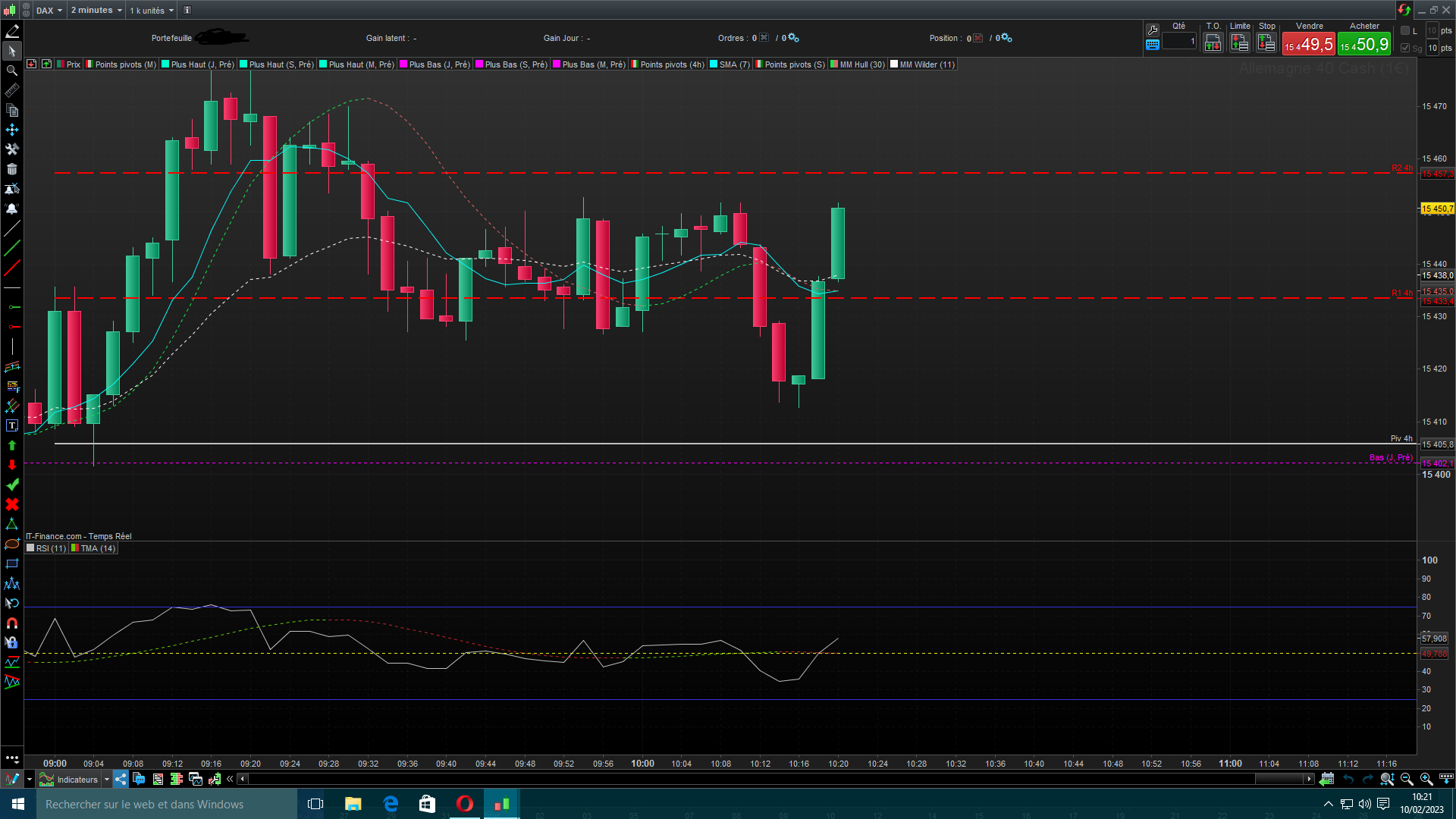Screen dimensions: 1456x819
Task: Toggle the blue keyboard mode icon
Action: tap(1152, 45)
